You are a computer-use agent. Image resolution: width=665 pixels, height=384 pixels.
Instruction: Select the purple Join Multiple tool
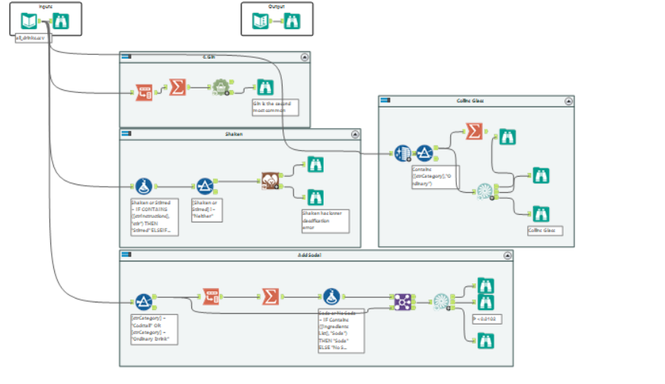[x=402, y=302]
